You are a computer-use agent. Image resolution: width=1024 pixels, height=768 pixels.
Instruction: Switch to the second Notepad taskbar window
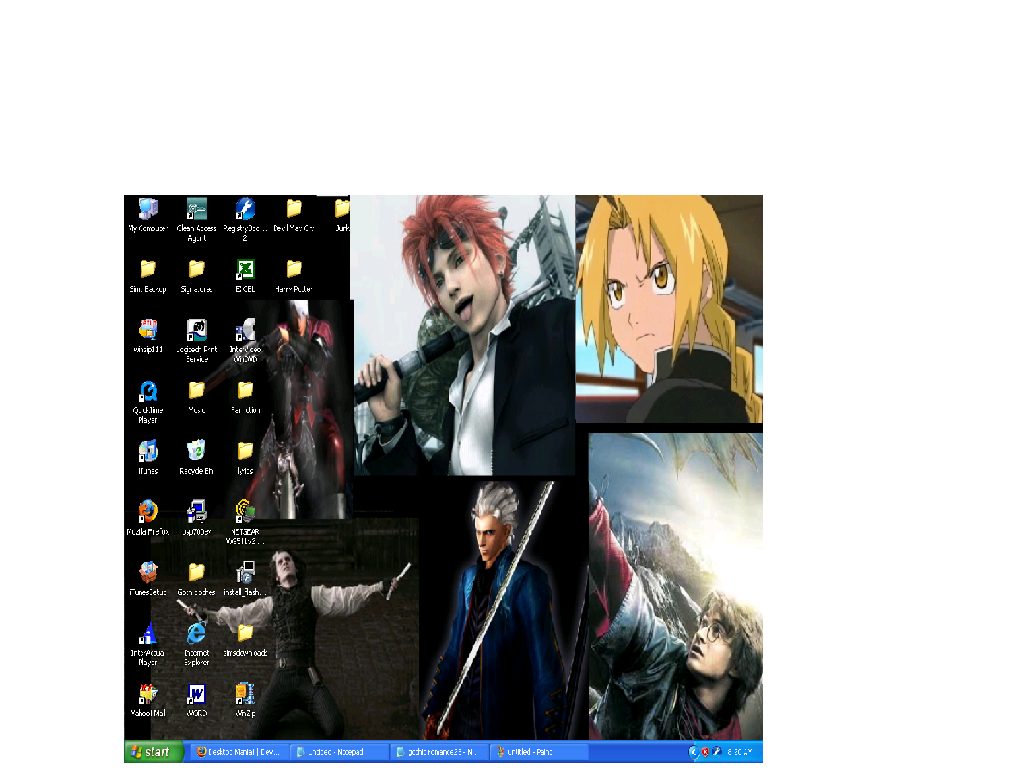tap(439, 752)
